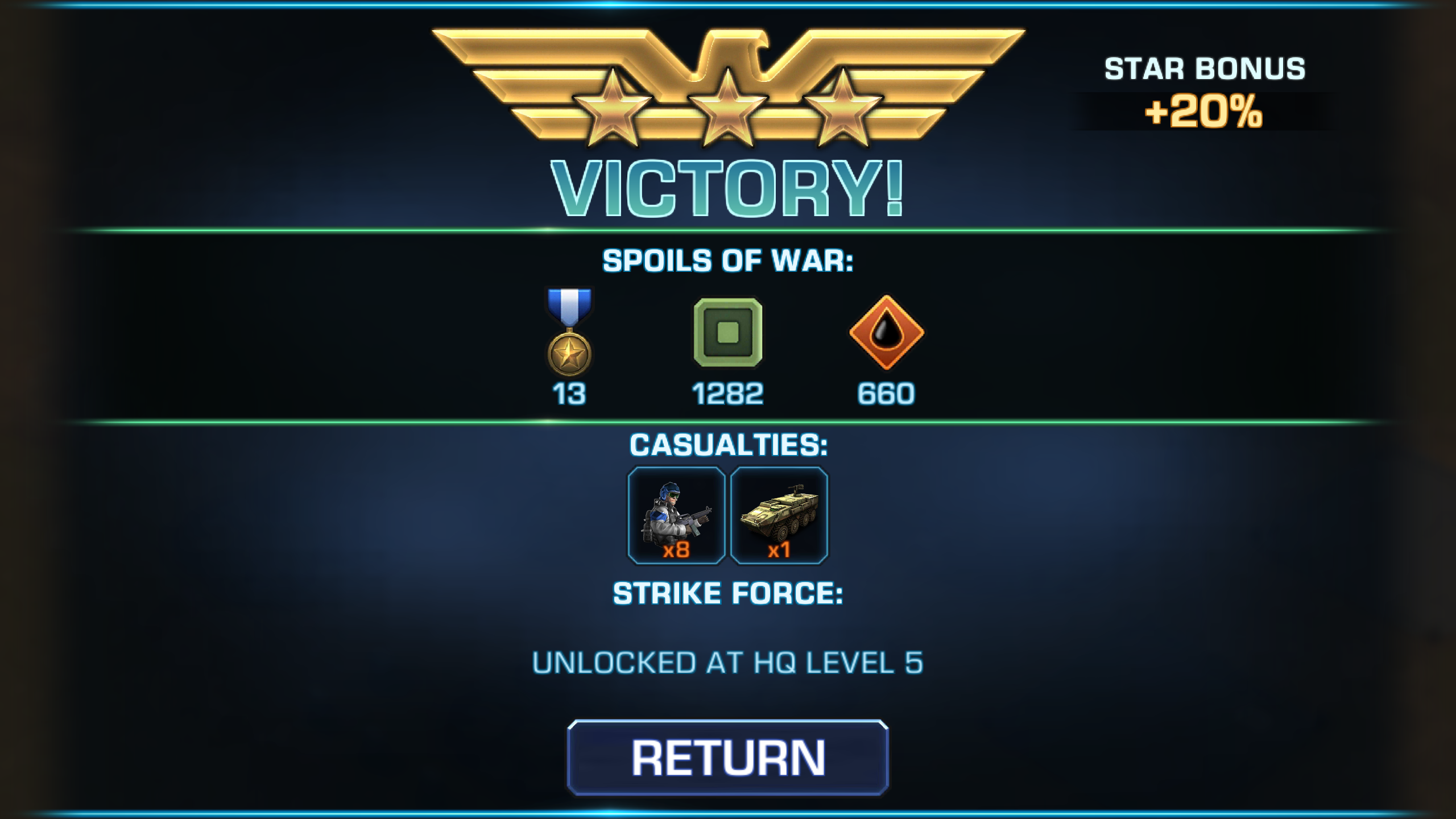Click the RETURN button
Image resolution: width=1456 pixels, height=819 pixels.
727,758
